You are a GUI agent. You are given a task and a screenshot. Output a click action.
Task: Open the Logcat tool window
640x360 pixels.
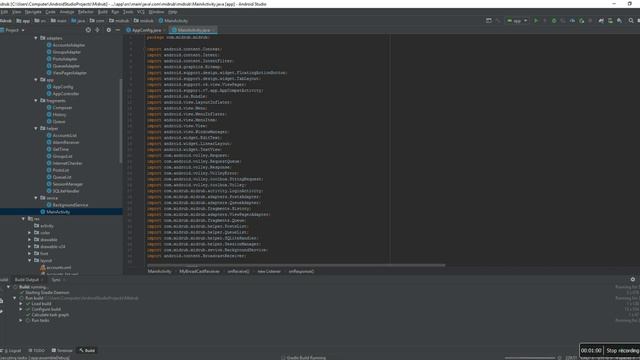tap(11, 350)
